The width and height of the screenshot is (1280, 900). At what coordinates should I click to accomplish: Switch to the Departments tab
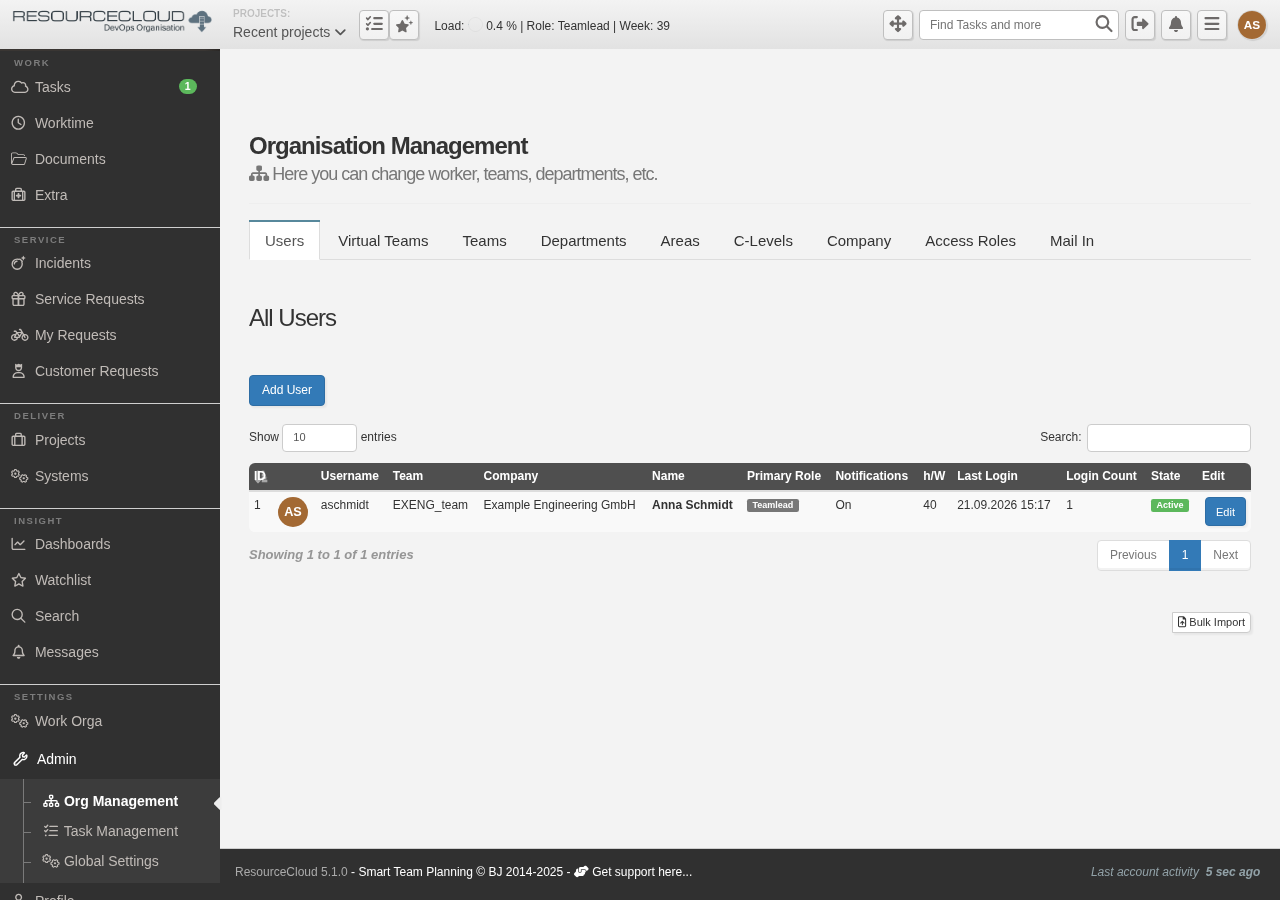point(583,241)
